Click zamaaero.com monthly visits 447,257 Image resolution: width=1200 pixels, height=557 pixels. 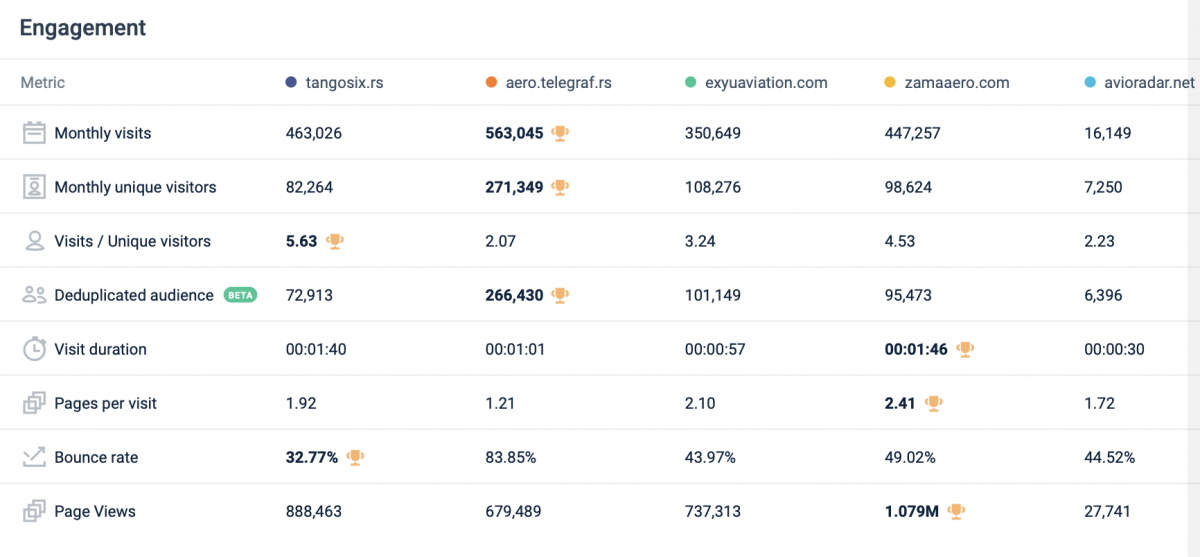tap(913, 133)
